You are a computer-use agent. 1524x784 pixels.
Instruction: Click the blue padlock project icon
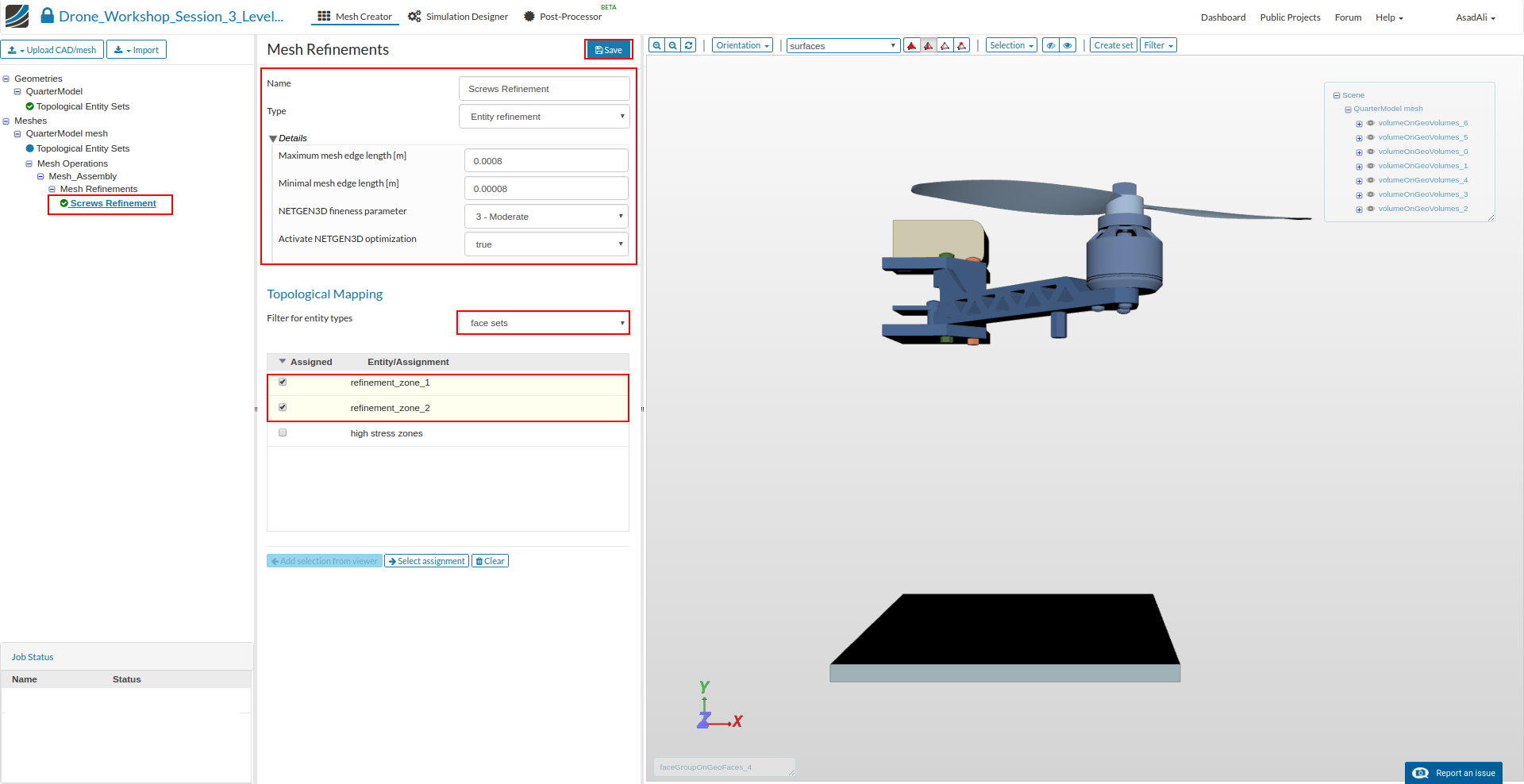[x=48, y=16]
